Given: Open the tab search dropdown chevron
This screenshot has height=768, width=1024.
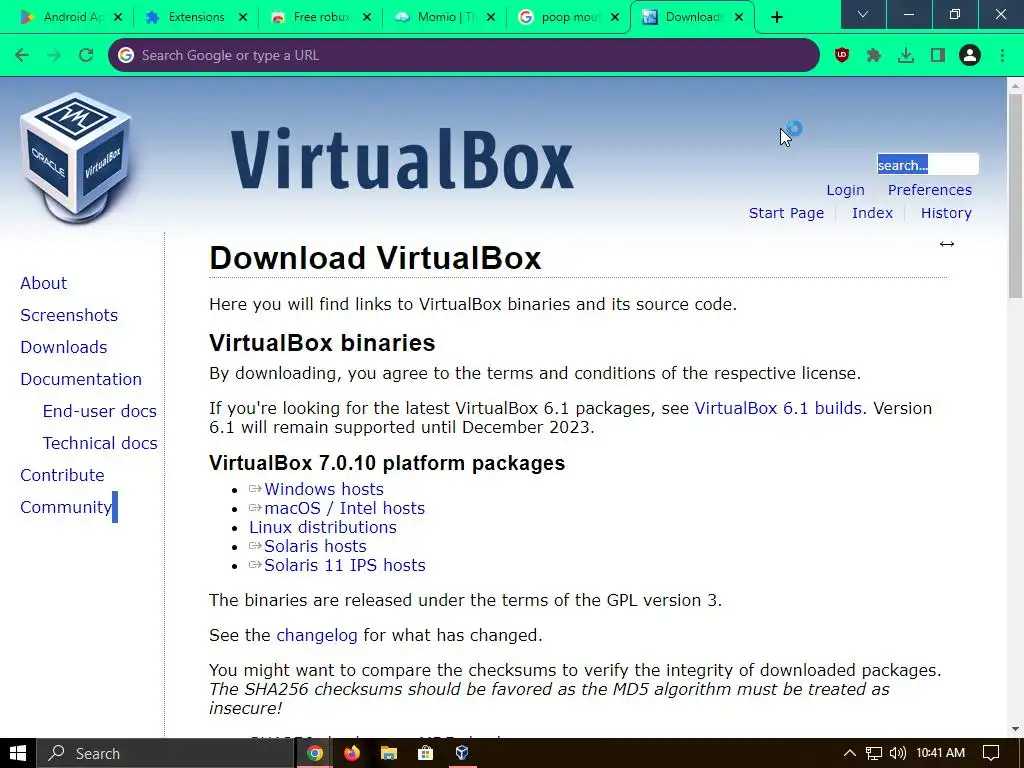Looking at the screenshot, I should pos(863,14).
